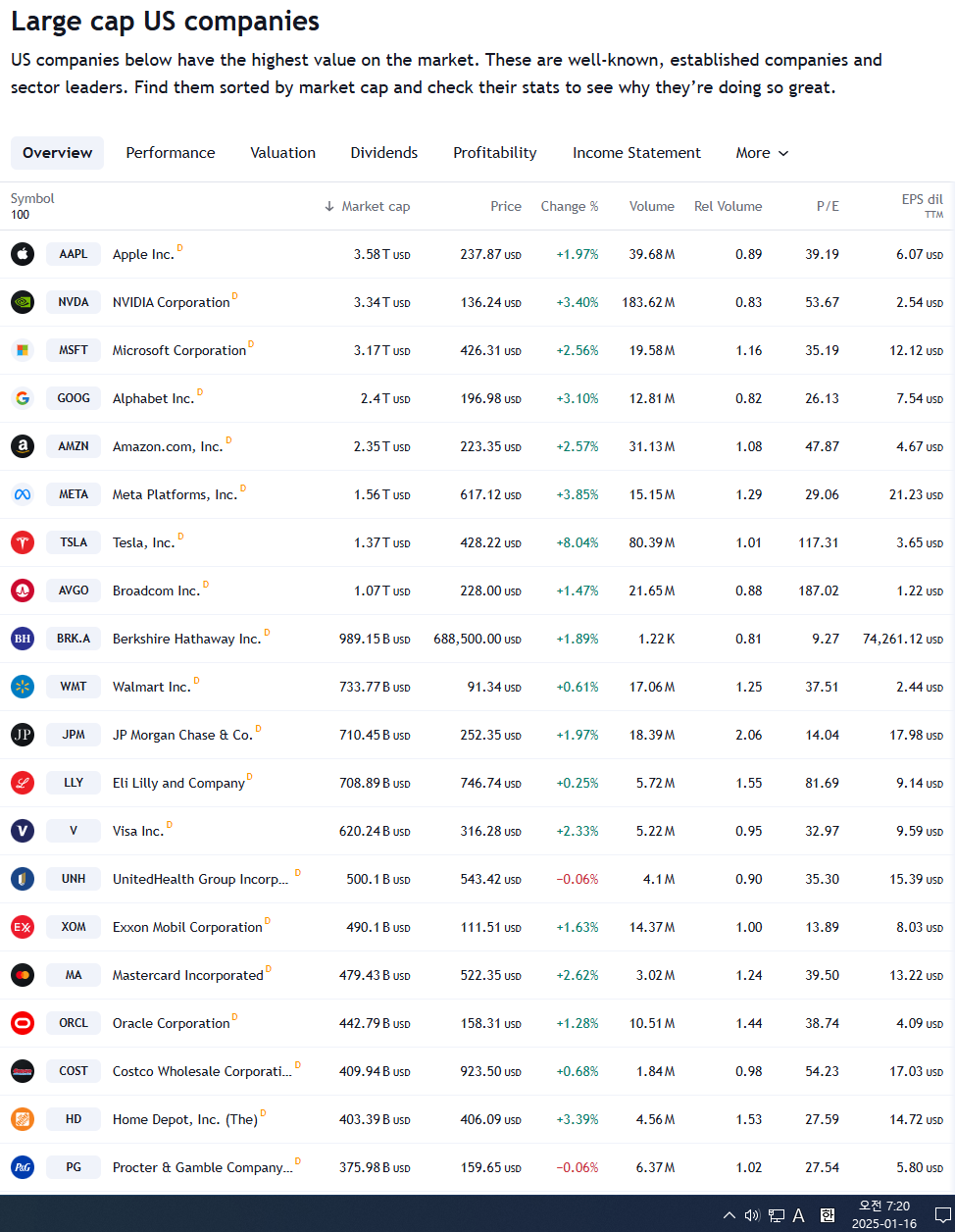The height and width of the screenshot is (1232, 955).
Task: Click UnitedHealth's 500.1 B market cap
Action: click(378, 879)
